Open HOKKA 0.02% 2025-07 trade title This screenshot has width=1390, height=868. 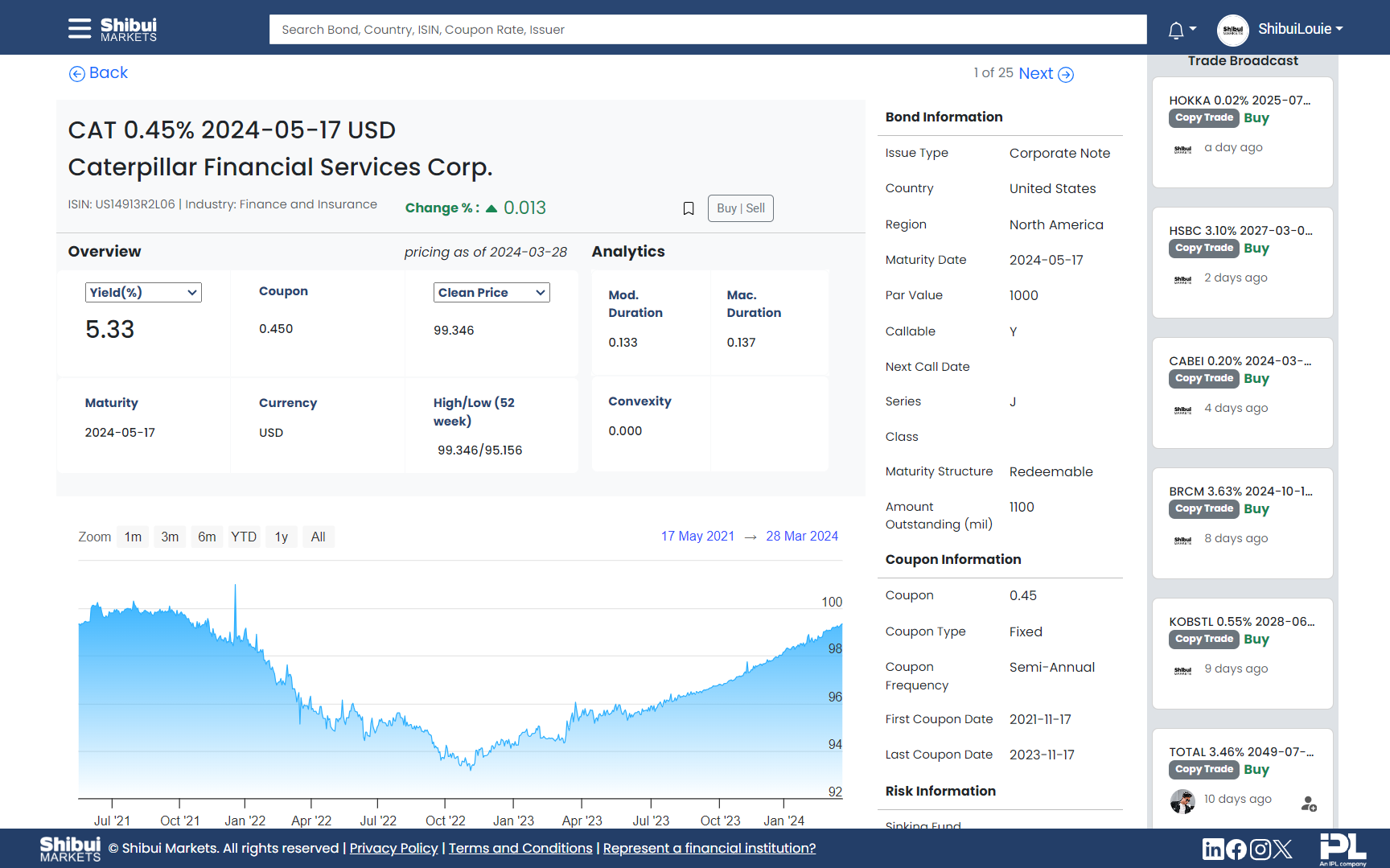coord(1240,101)
